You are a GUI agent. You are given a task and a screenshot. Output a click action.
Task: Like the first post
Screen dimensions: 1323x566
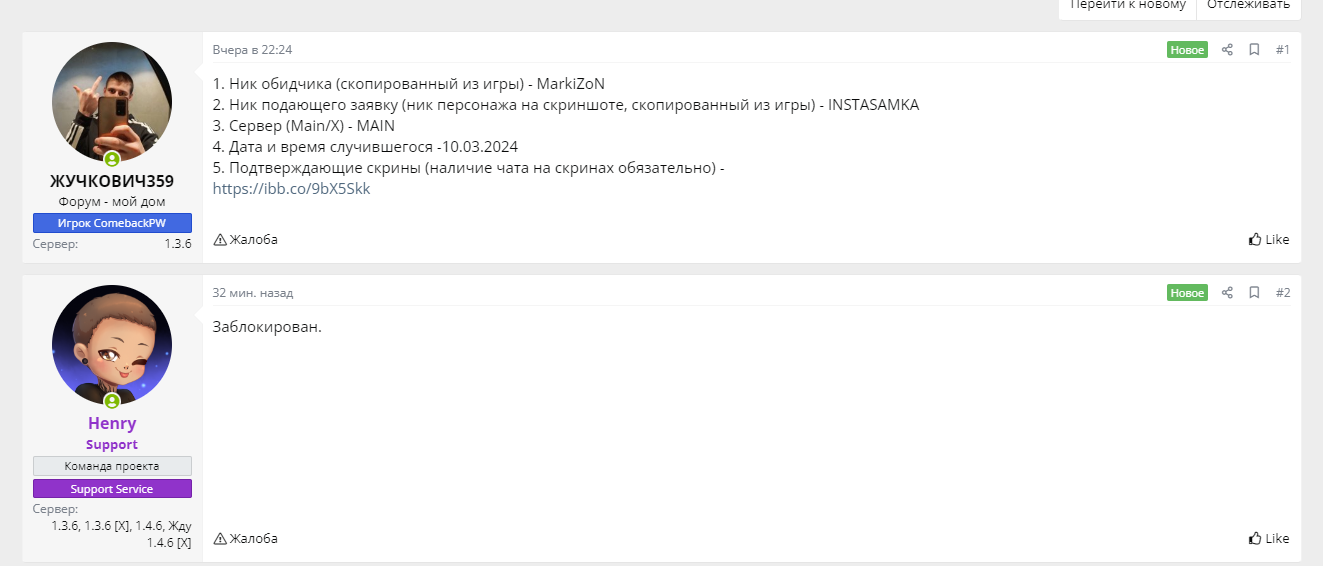coord(1269,240)
